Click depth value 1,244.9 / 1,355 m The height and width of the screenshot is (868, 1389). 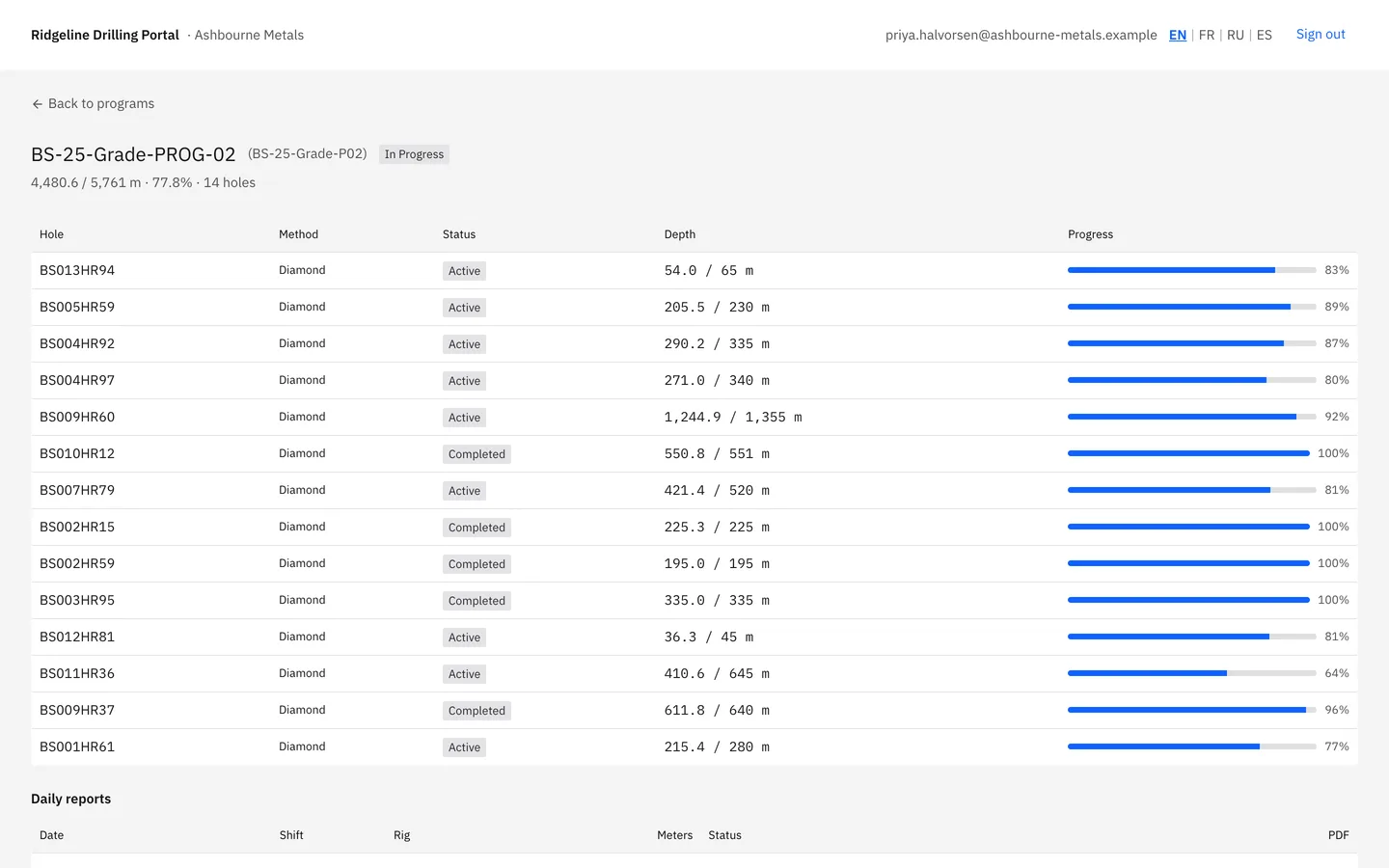point(733,418)
